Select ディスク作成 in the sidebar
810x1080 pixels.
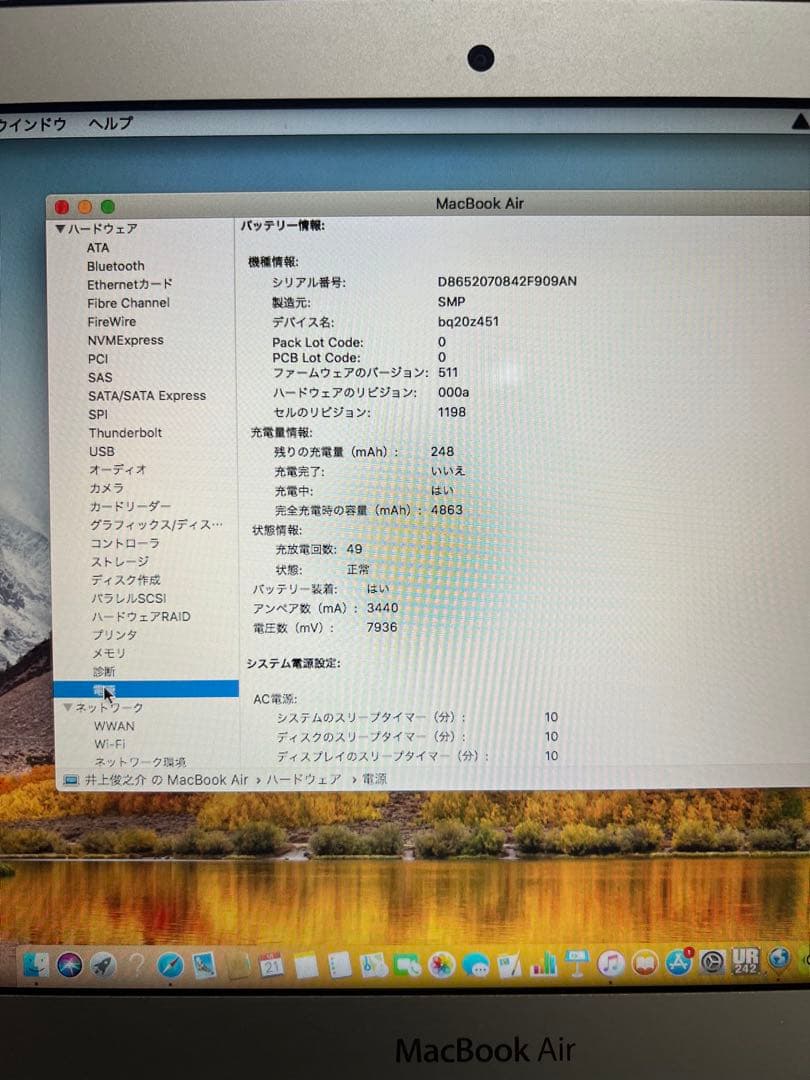pos(125,580)
